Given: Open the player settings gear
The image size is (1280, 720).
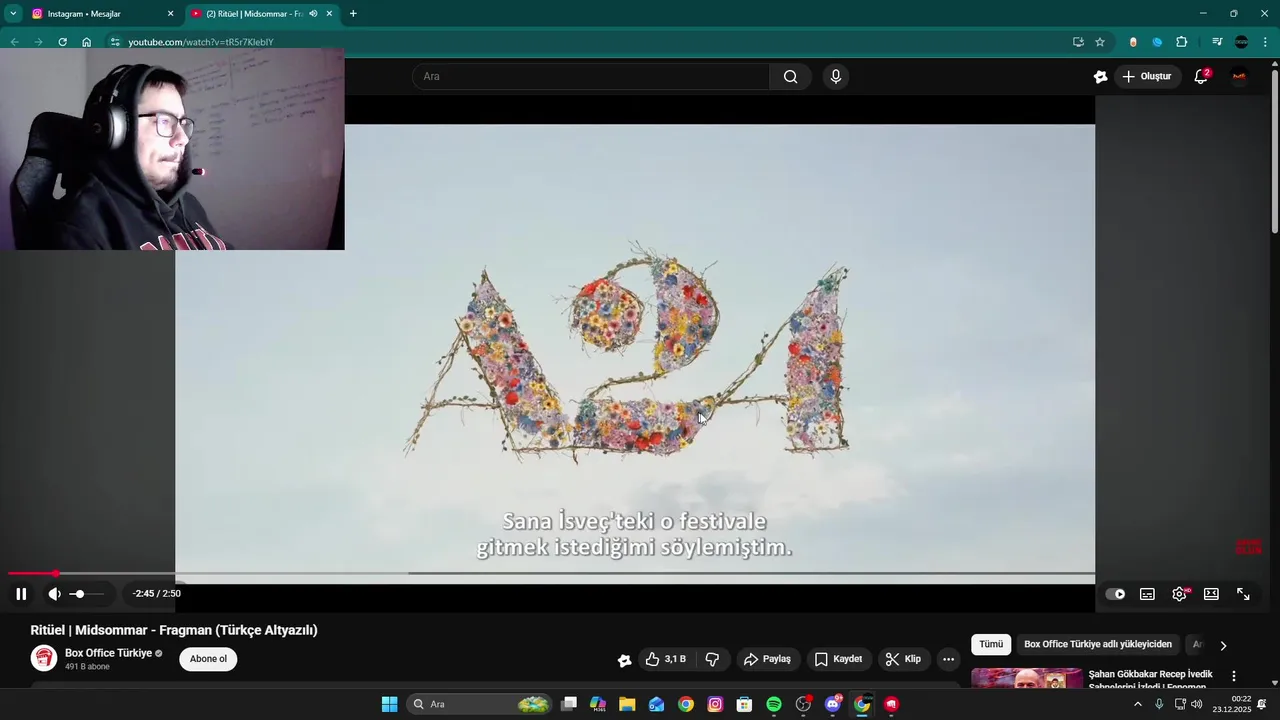Looking at the screenshot, I should pyautogui.click(x=1180, y=594).
